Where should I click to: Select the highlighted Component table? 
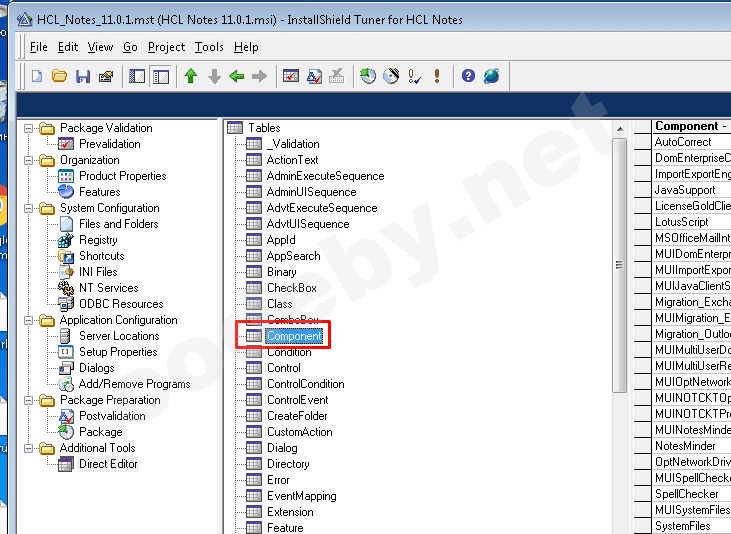point(294,336)
